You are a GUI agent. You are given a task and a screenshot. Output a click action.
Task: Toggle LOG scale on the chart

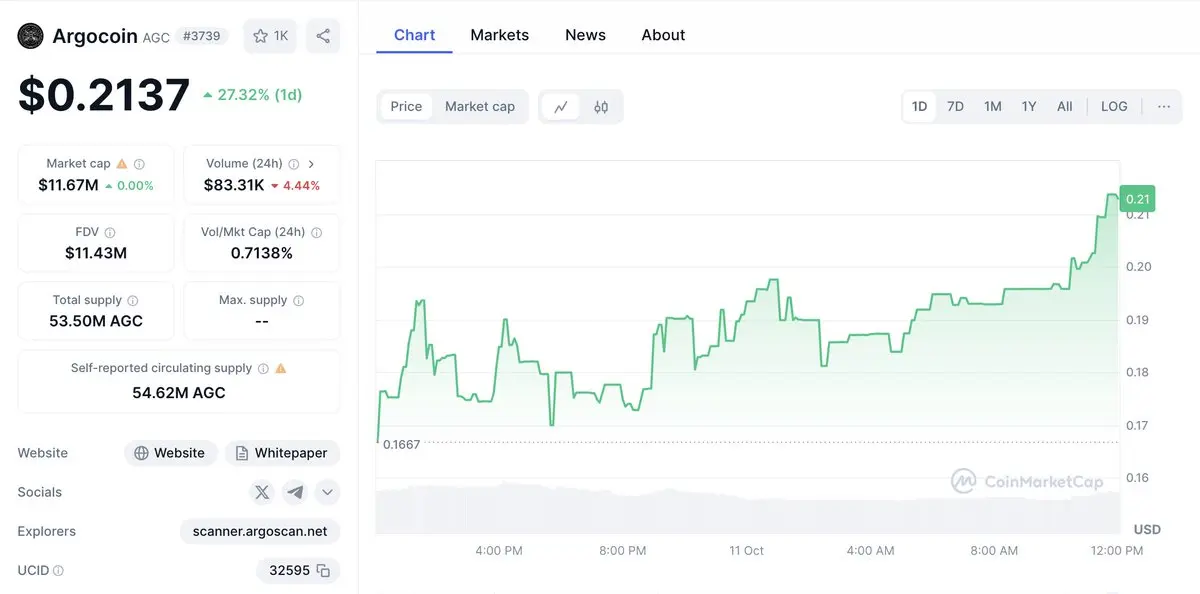click(1114, 107)
